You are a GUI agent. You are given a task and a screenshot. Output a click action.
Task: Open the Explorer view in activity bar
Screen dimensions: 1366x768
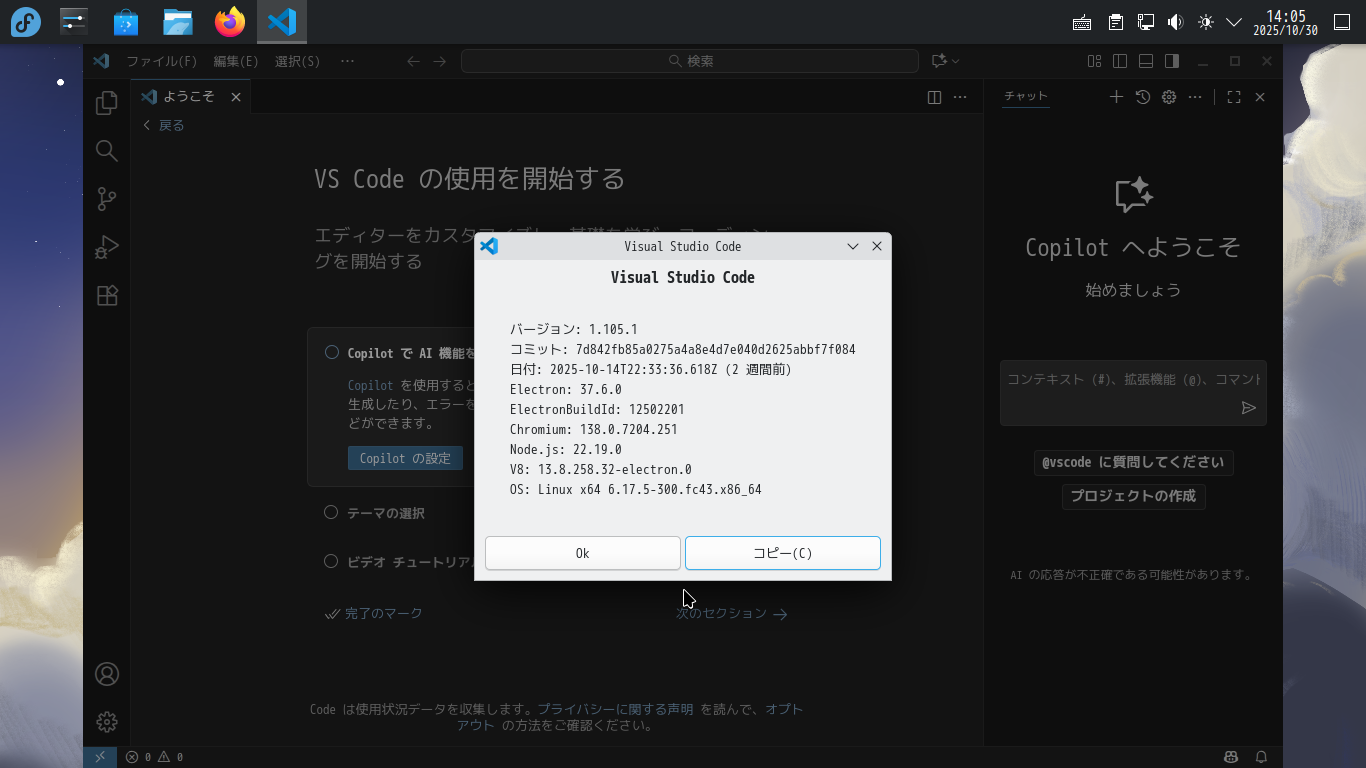[x=107, y=103]
